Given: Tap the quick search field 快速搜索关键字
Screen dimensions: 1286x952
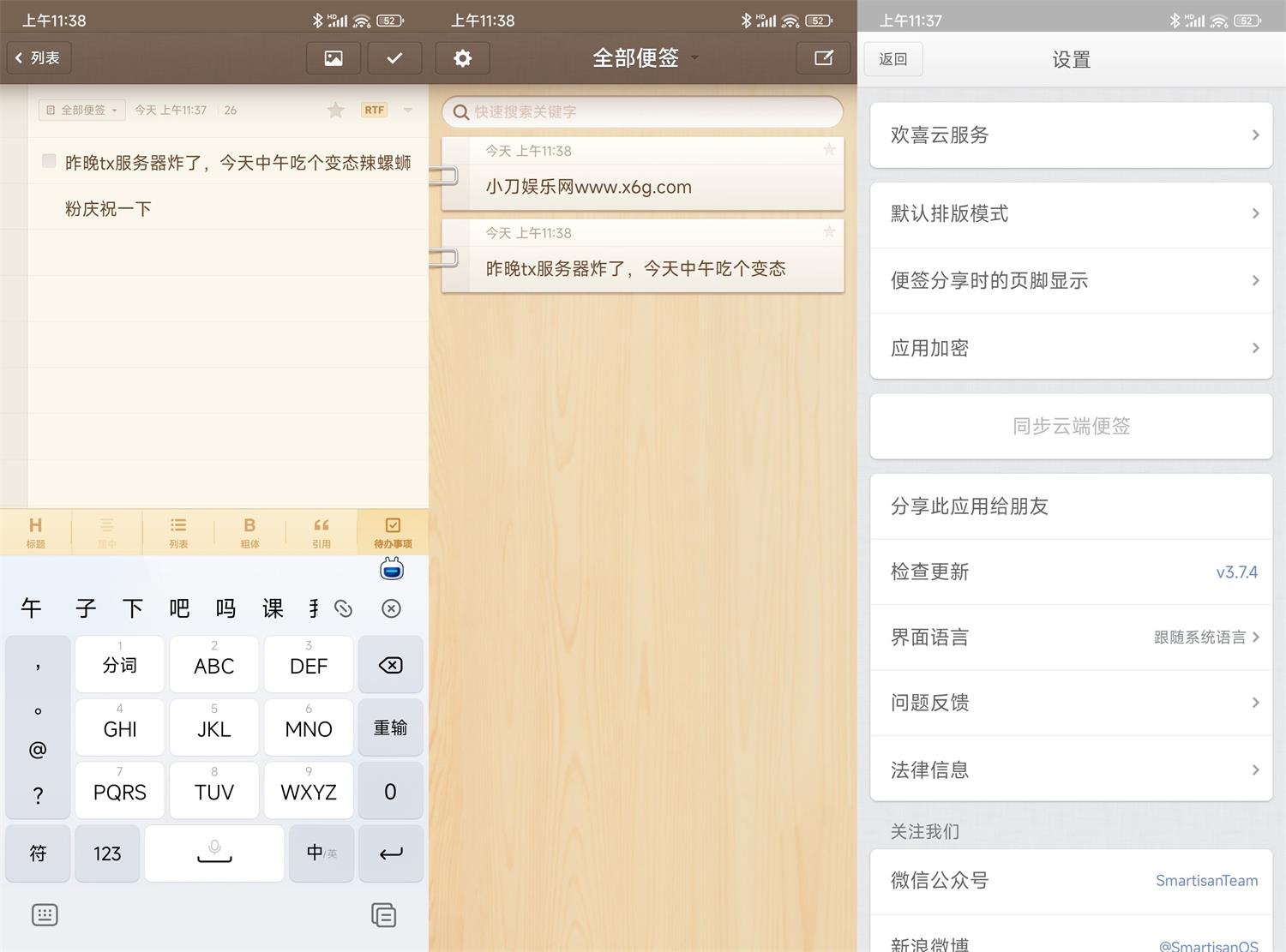Looking at the screenshot, I should [641, 111].
